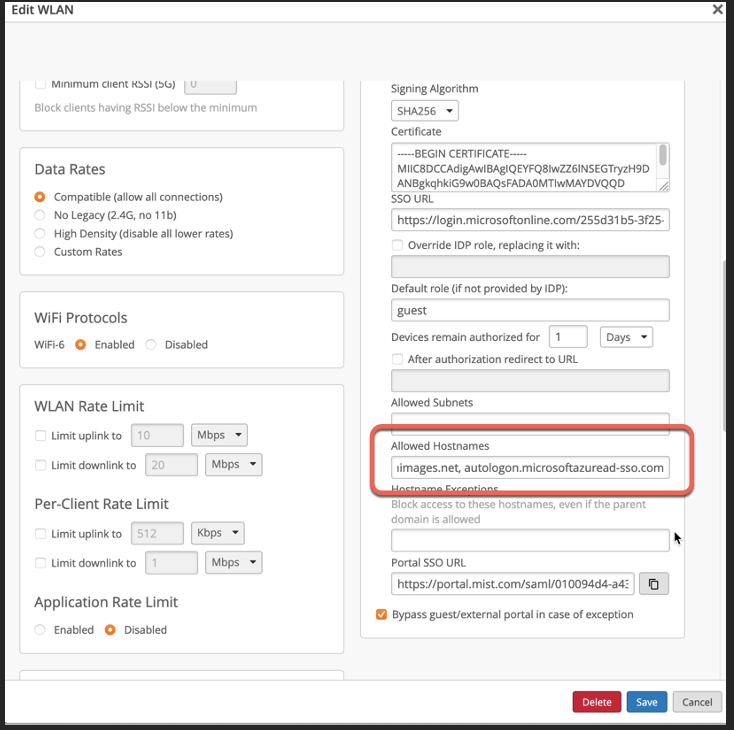This screenshot has width=734, height=730.
Task: Select No Legacy data rate option
Action: (40, 215)
